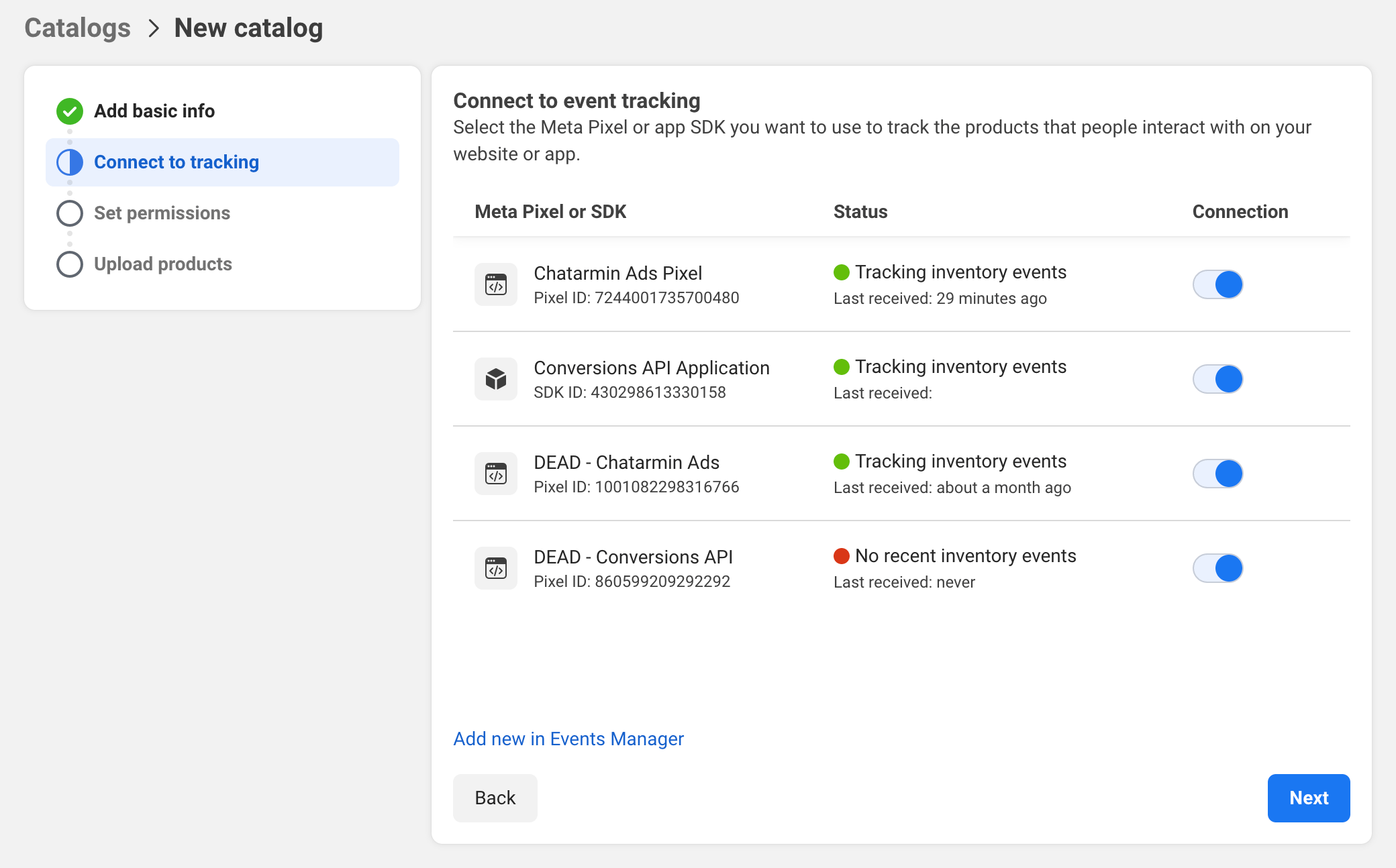Click Pixel ID 860599209292292
The height and width of the screenshot is (868, 1396).
pos(632,582)
